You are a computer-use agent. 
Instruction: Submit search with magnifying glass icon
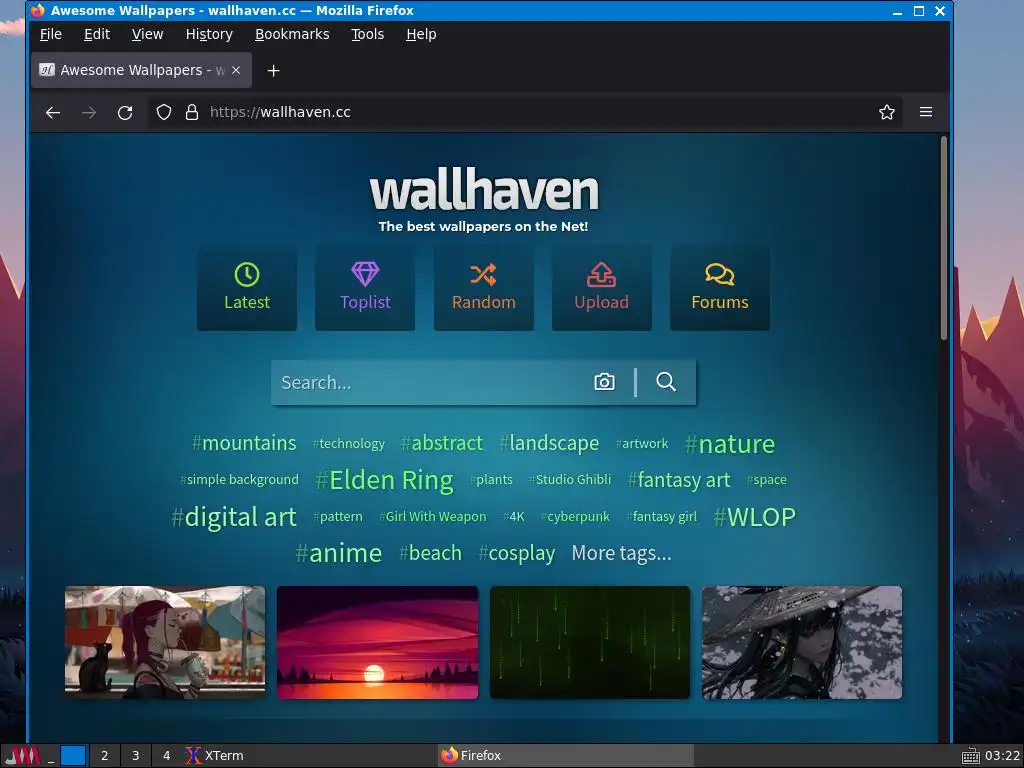665,382
